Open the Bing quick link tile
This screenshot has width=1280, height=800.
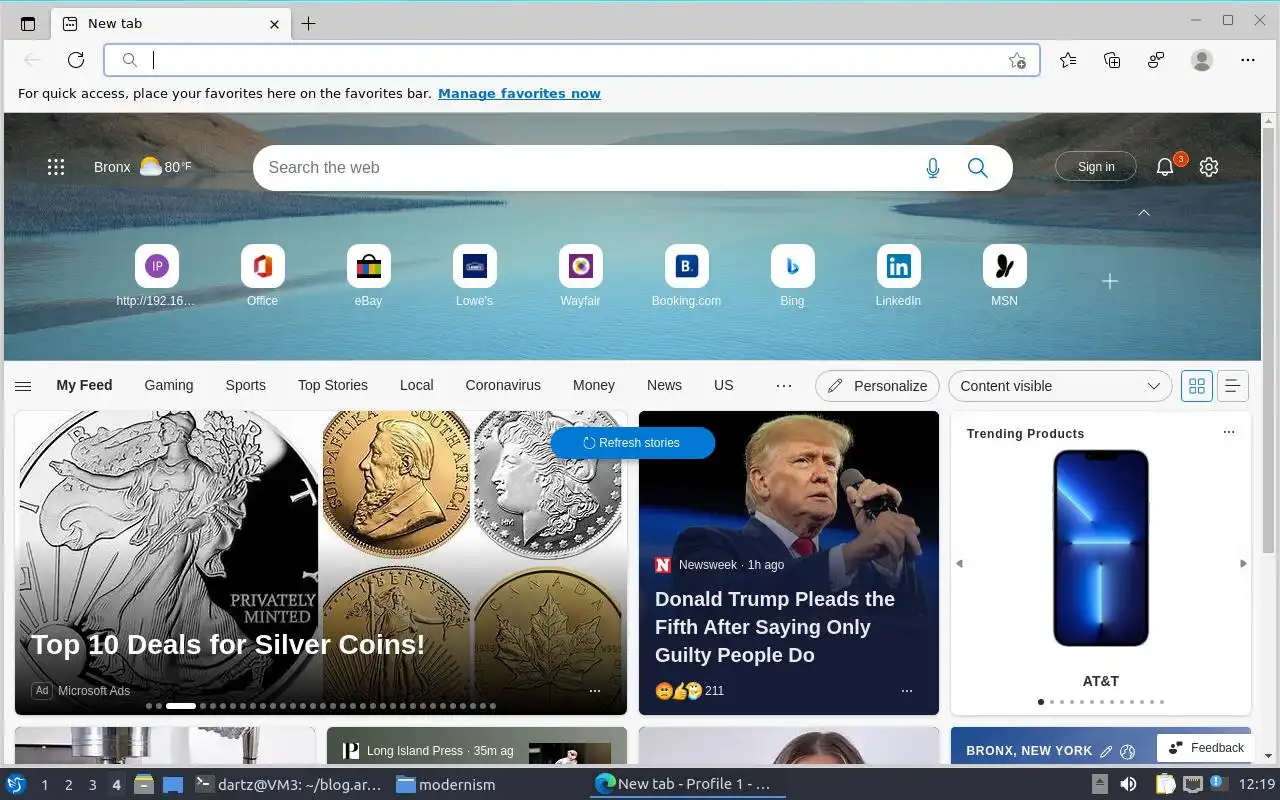(792, 275)
